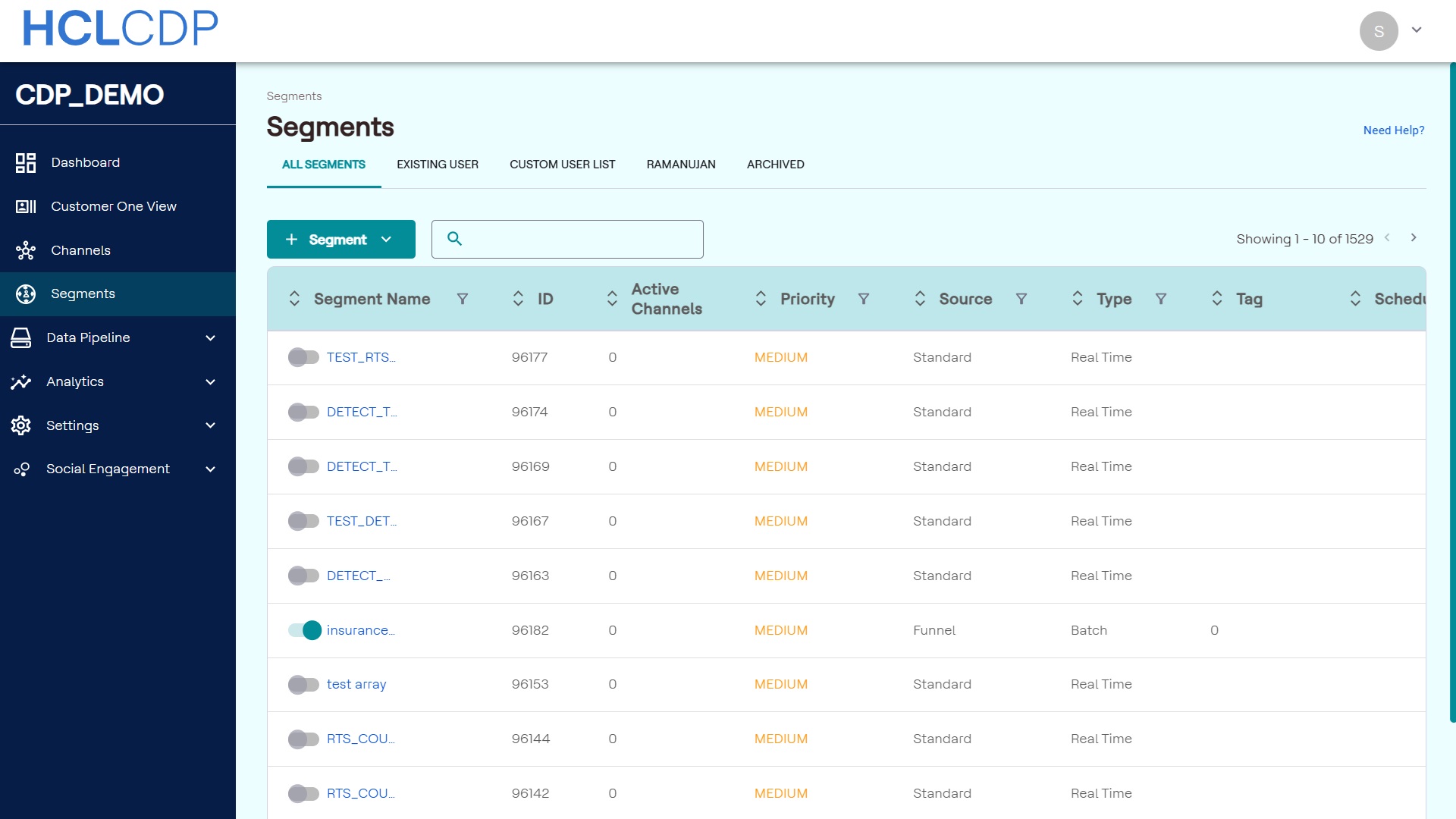This screenshot has width=1456, height=819.
Task: Toggle the segment with ID 96177
Action: click(304, 357)
